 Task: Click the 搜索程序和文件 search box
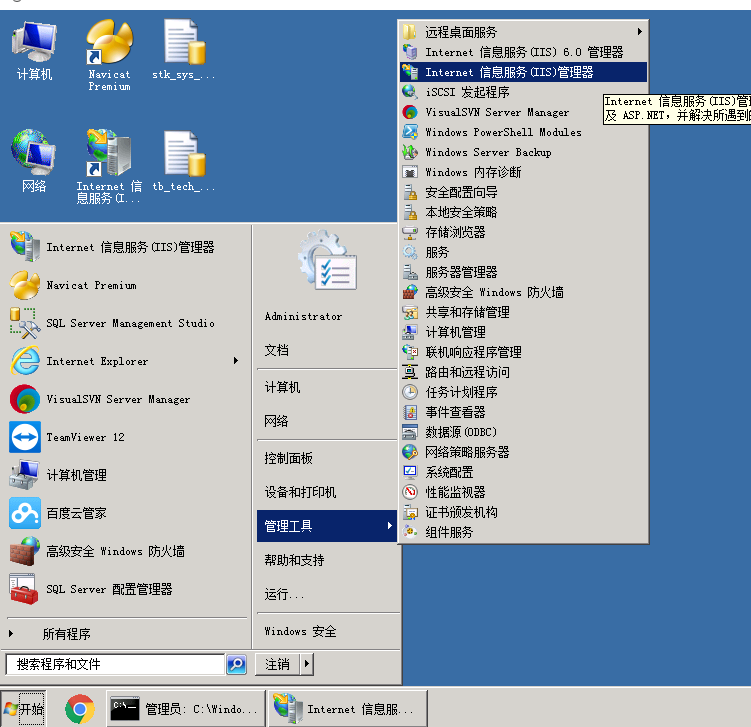(115, 664)
